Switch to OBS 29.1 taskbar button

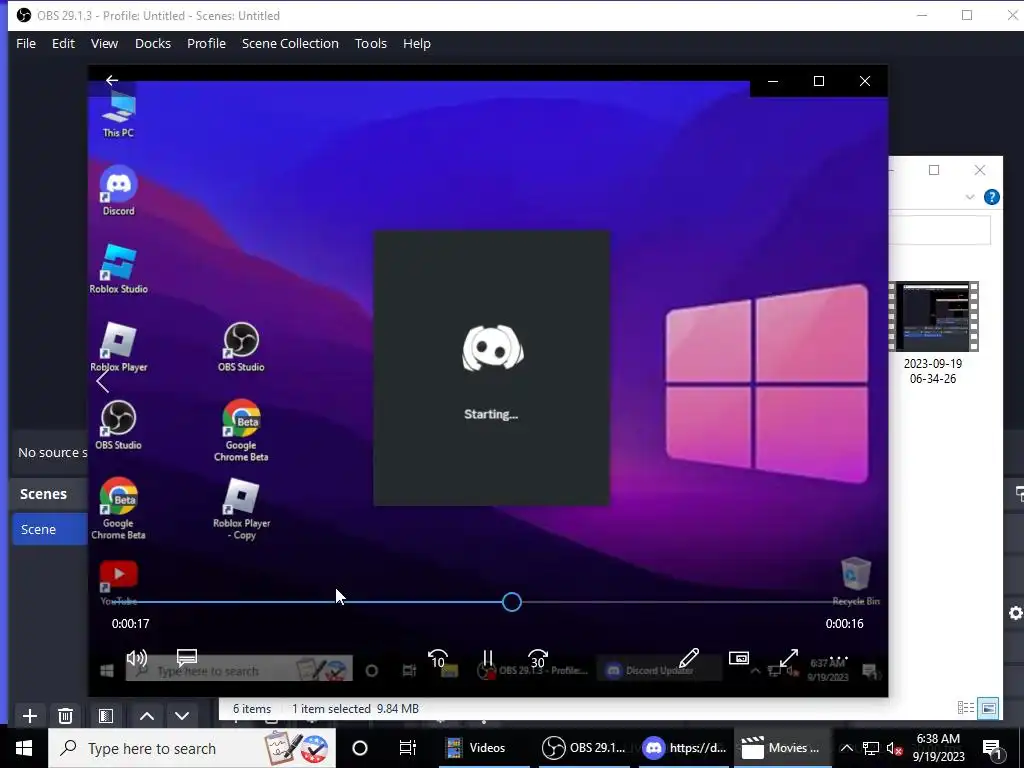point(584,748)
